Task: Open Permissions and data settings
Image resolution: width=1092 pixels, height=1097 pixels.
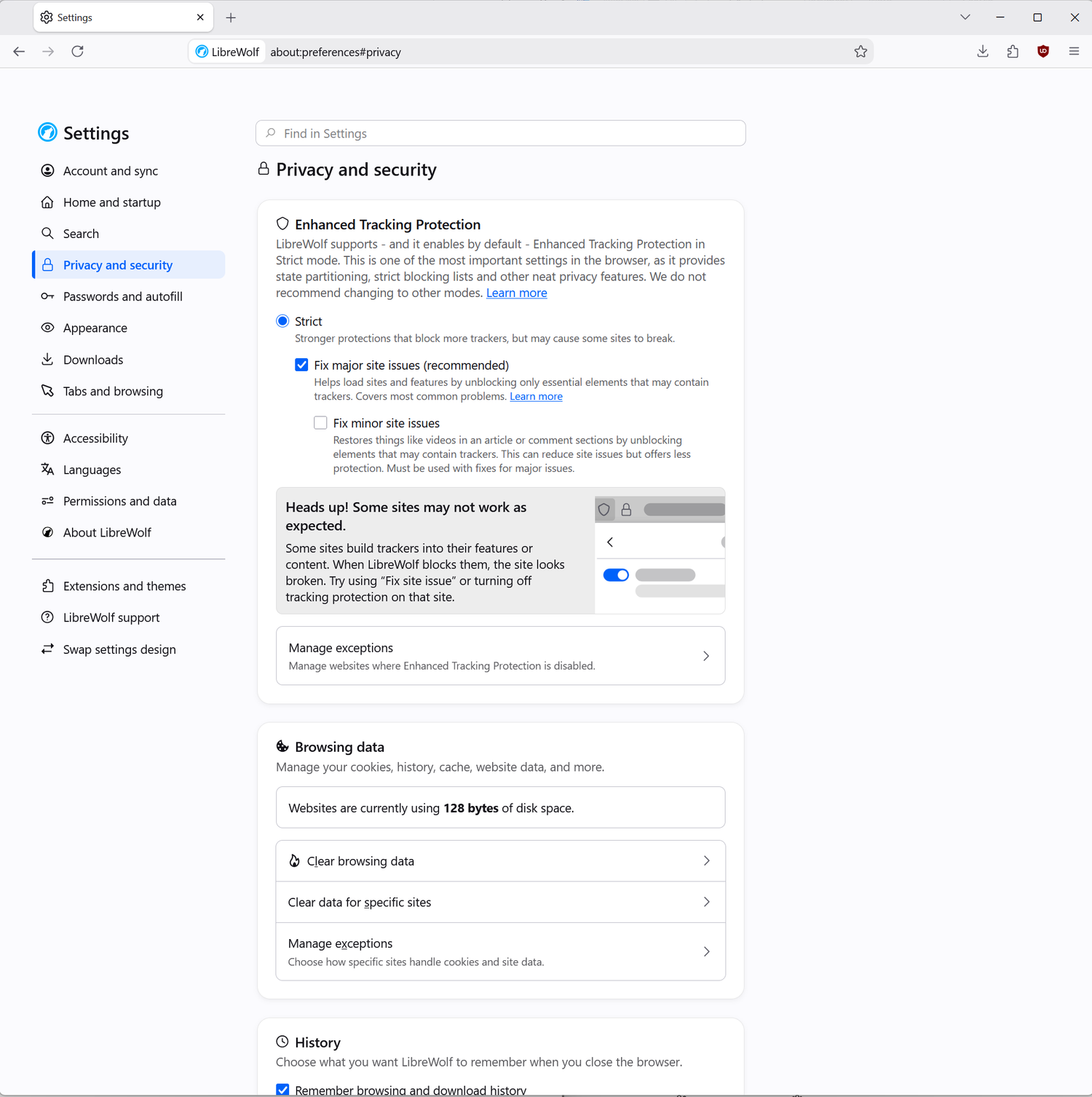Action: (129, 501)
